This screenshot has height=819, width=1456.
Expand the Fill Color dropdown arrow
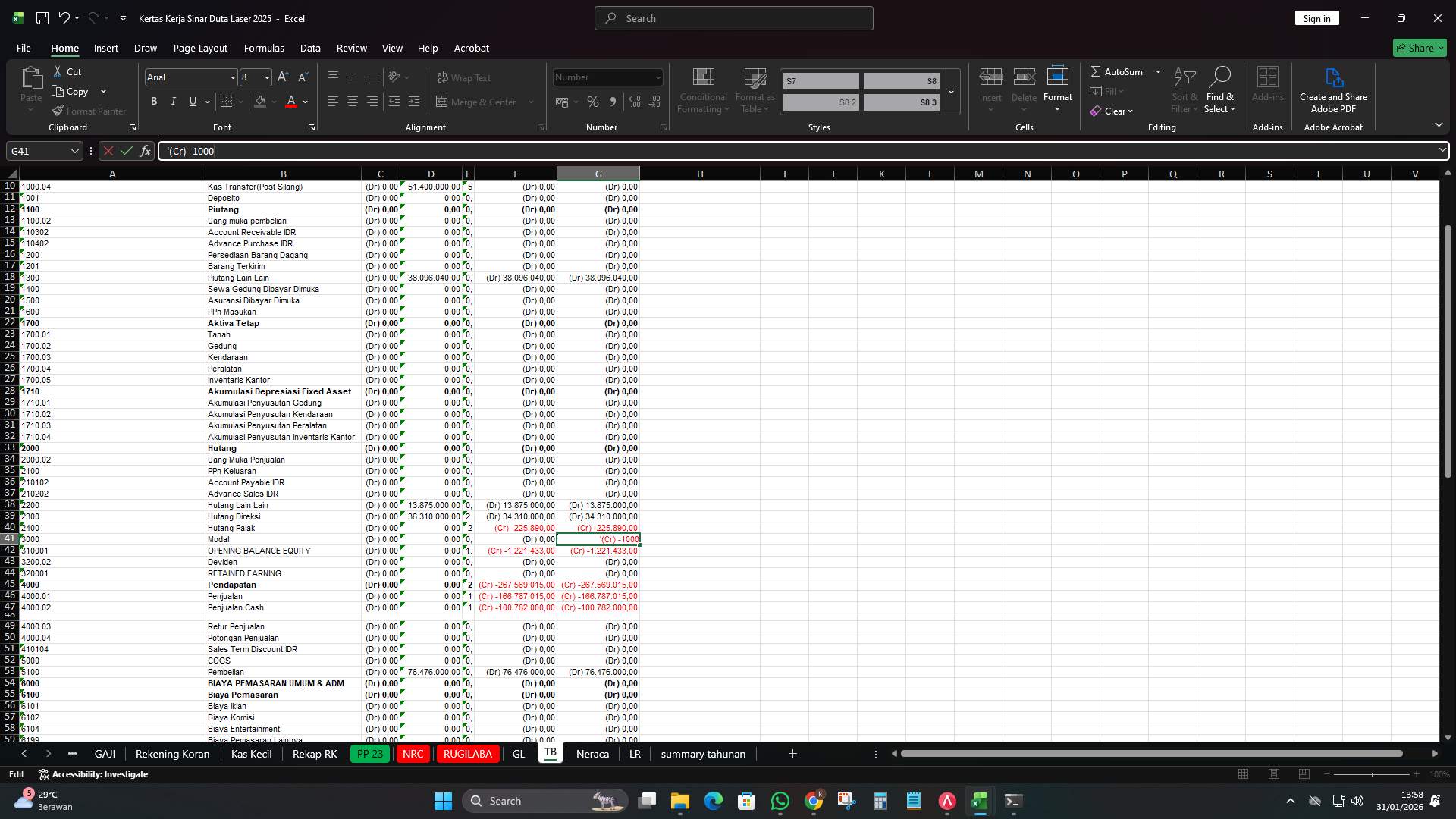coord(275,102)
